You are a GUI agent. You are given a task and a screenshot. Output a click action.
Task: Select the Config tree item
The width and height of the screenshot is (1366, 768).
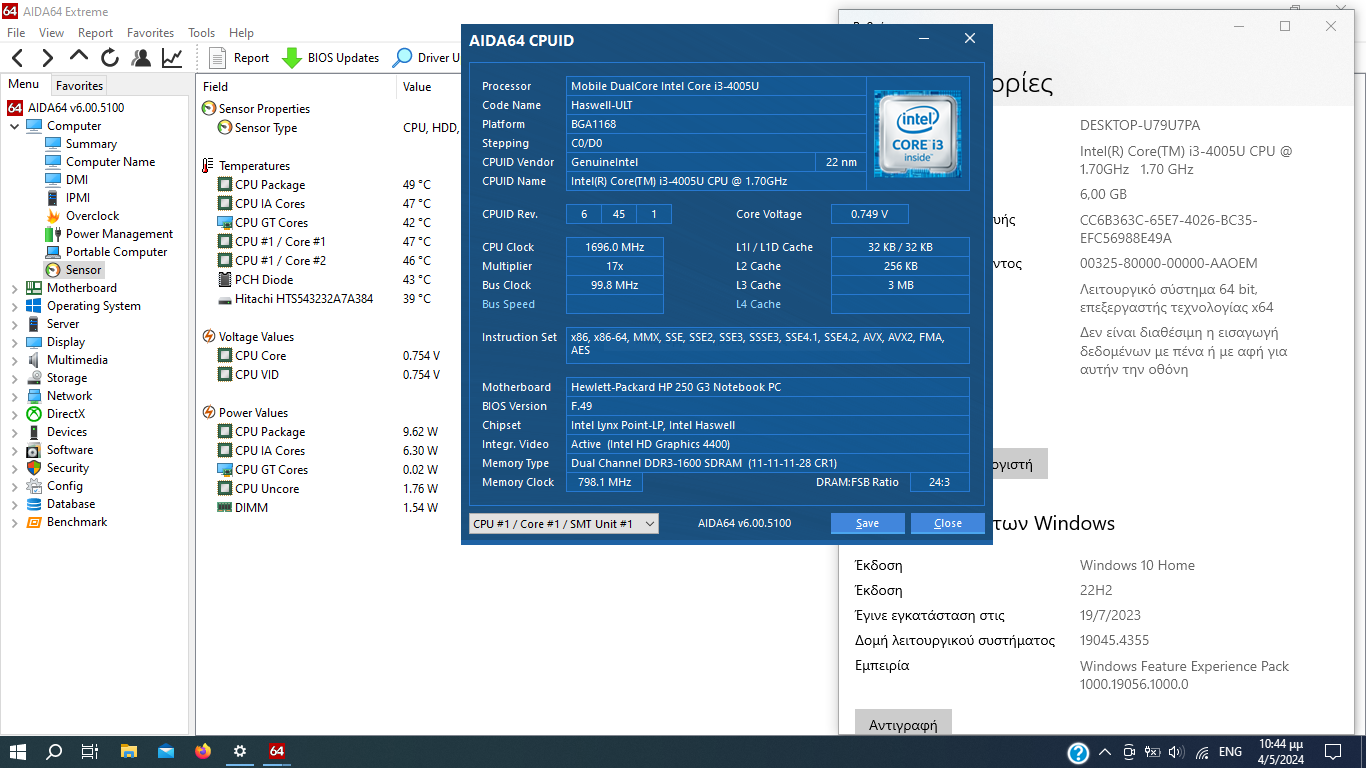pyautogui.click(x=64, y=486)
